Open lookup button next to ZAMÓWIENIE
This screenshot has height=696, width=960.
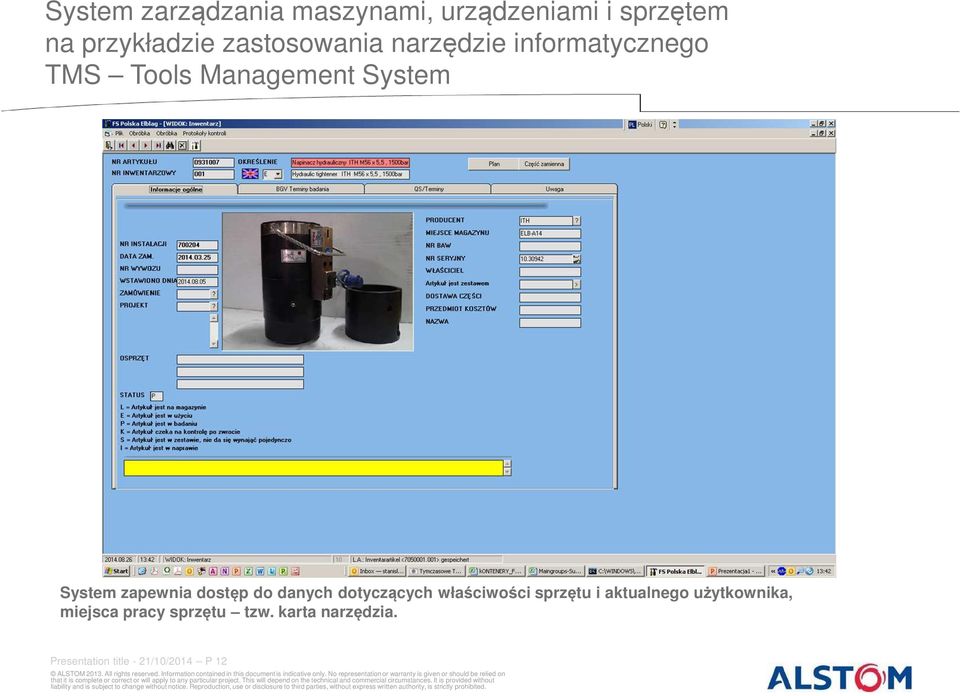pos(214,294)
